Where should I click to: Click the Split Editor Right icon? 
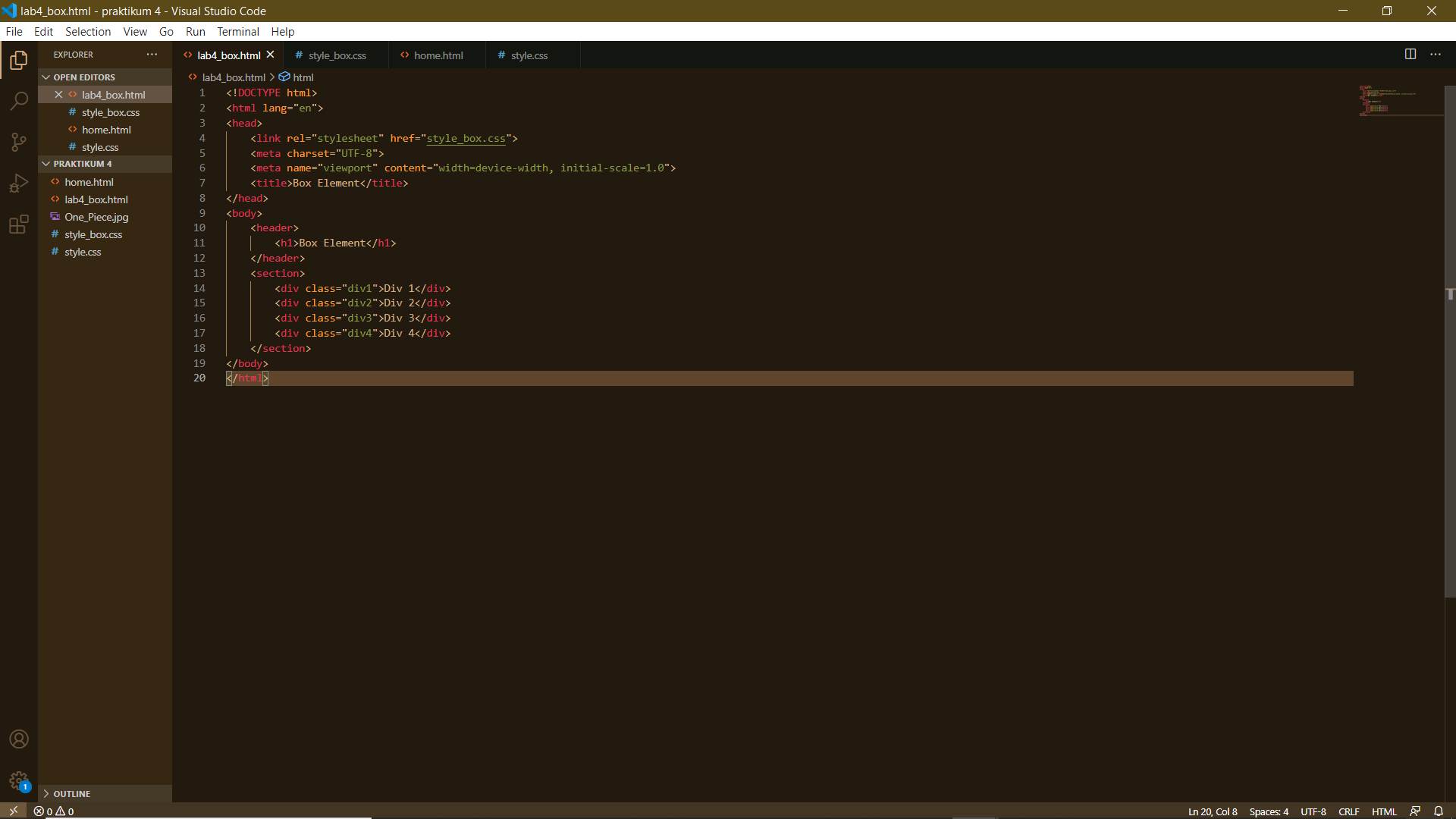(x=1410, y=55)
